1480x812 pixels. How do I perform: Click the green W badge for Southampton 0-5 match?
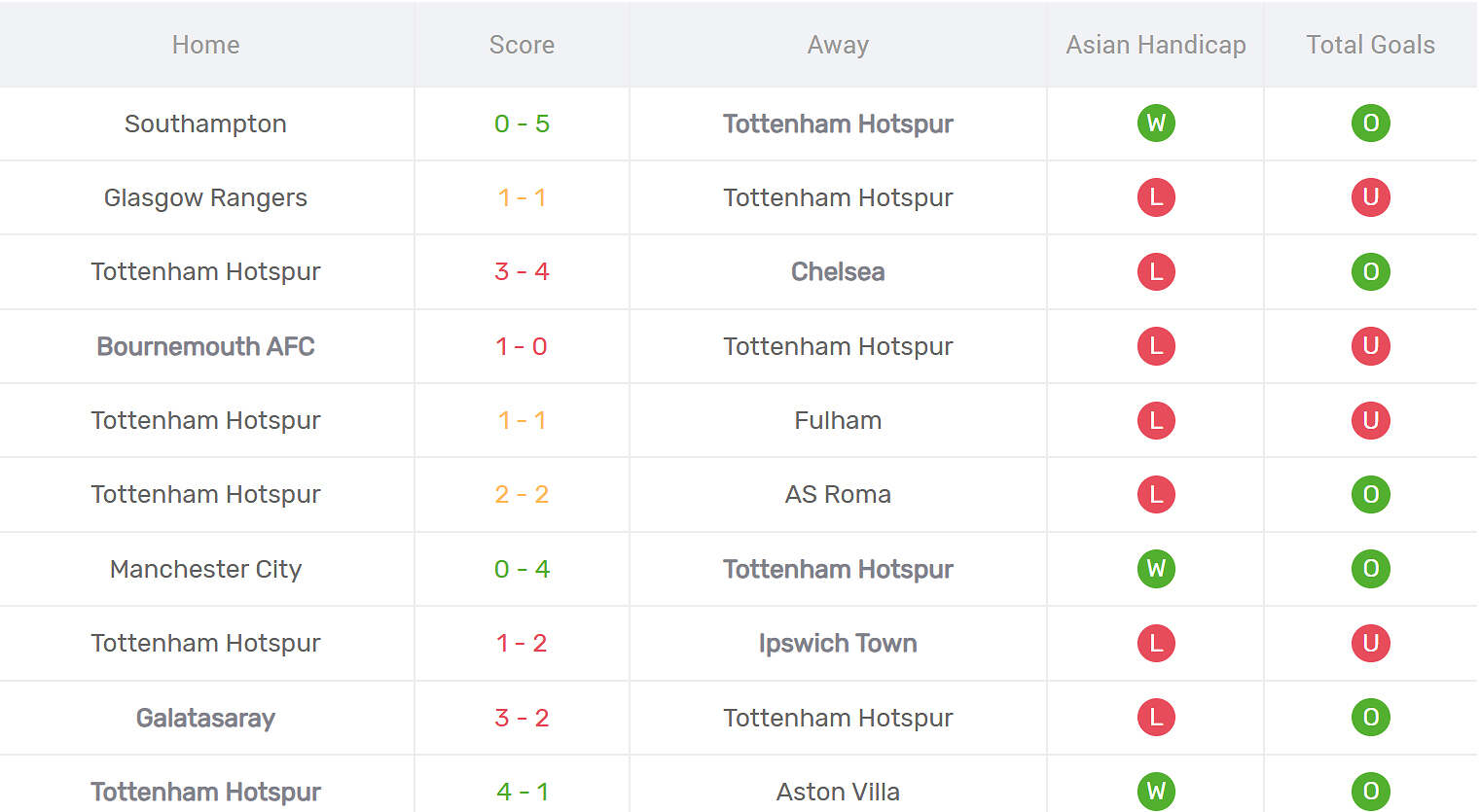[1155, 124]
